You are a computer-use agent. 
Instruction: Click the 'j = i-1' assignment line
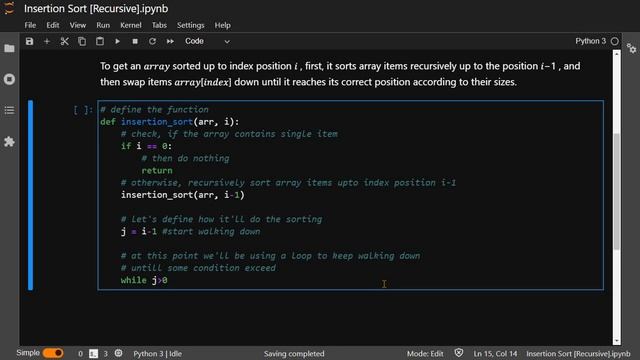[x=139, y=231]
